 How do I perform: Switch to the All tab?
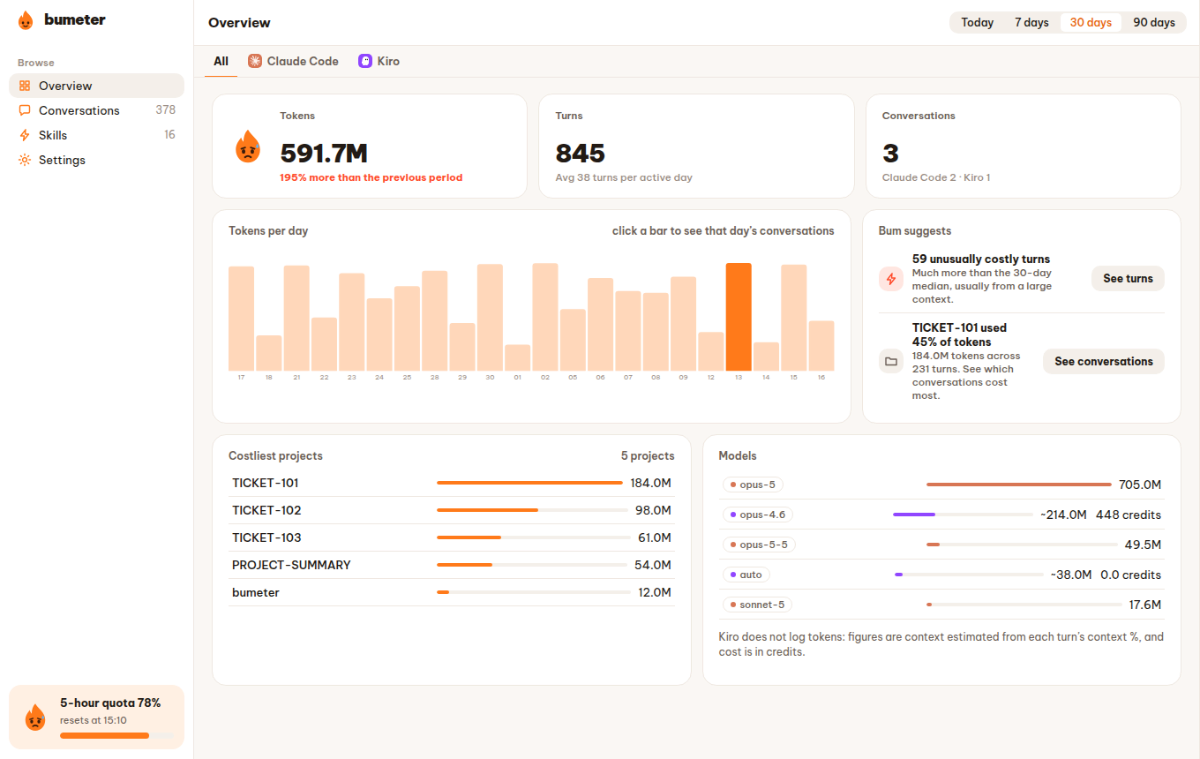point(221,61)
